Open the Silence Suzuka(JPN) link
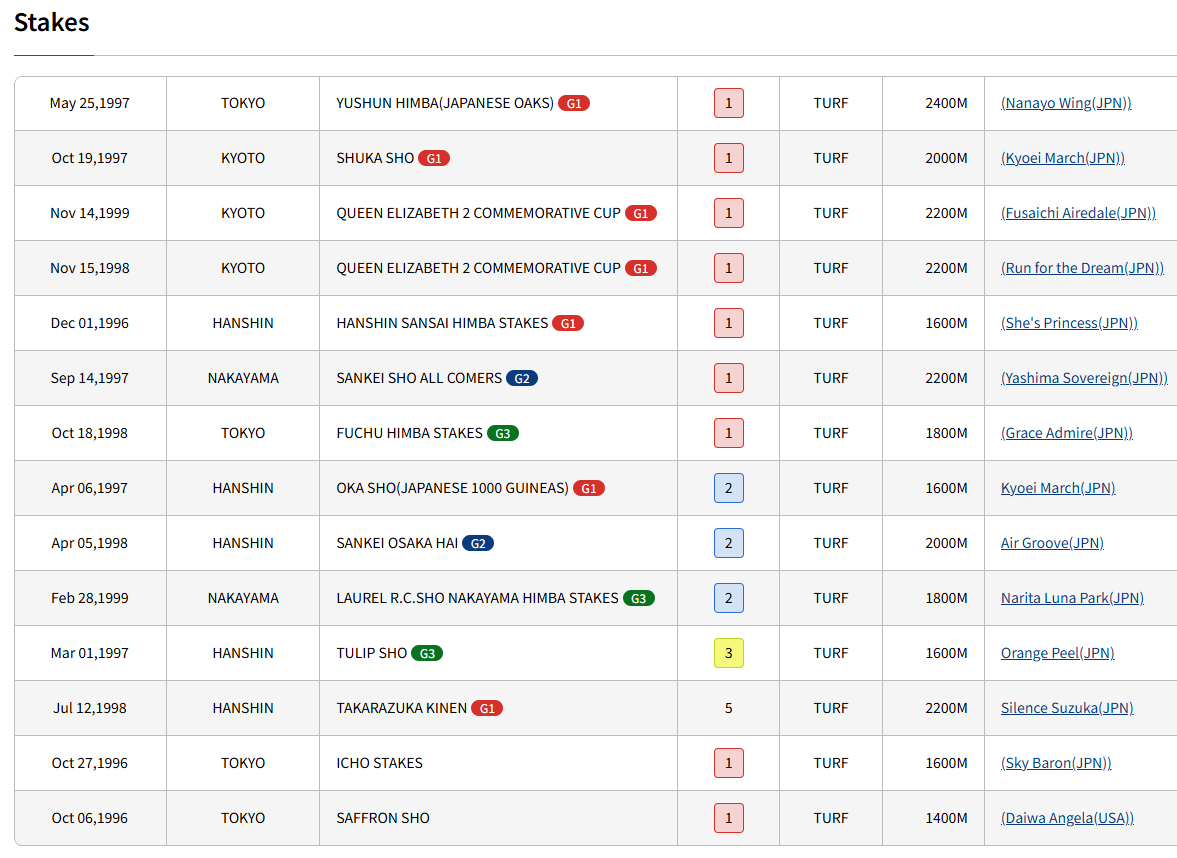Image resolution: width=1177 pixels, height=858 pixels. click(x=1067, y=708)
